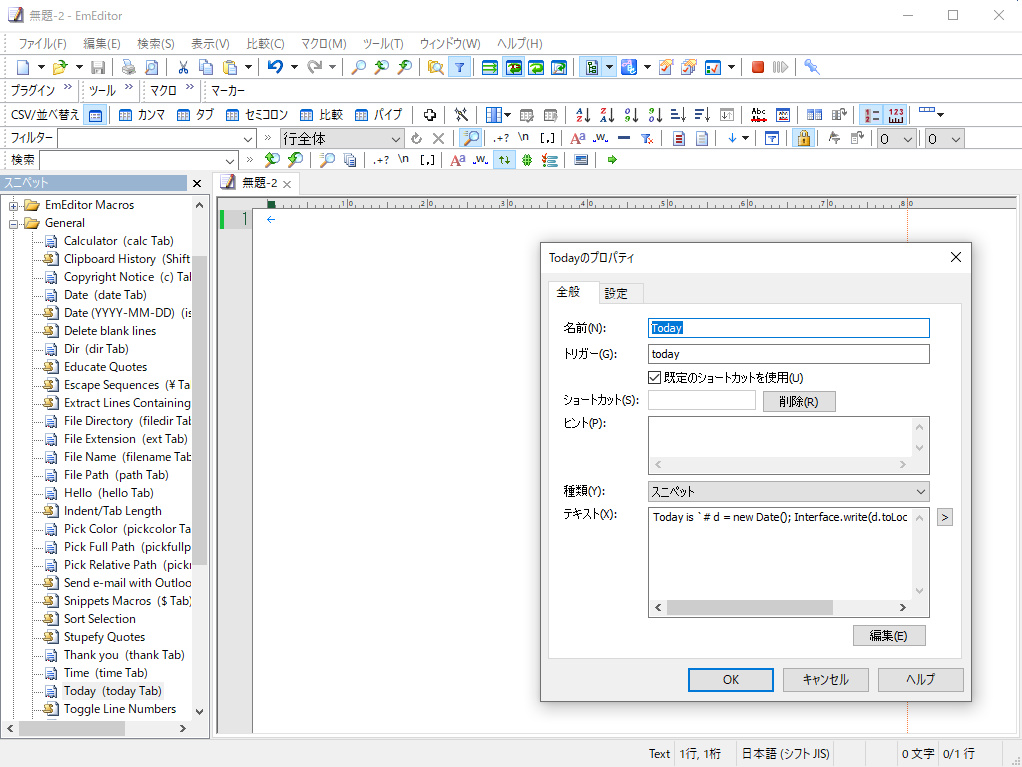Image resolution: width=1022 pixels, height=767 pixels.
Task: Click the トリガー input field containing today
Action: 788,354
